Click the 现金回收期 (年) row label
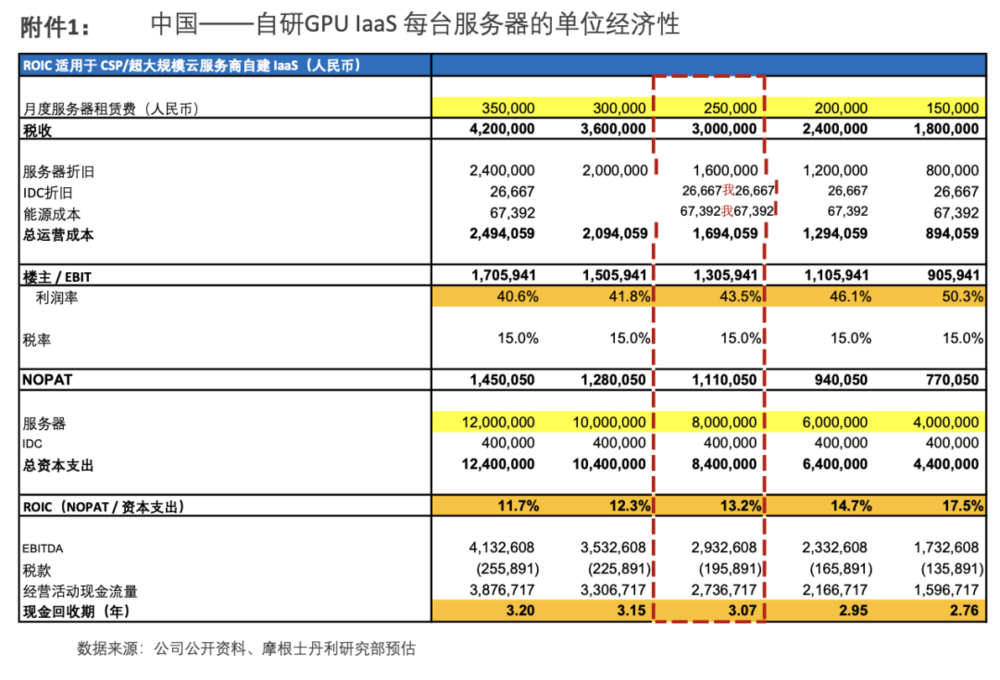Viewport: 1000px width, 680px height. [77, 612]
